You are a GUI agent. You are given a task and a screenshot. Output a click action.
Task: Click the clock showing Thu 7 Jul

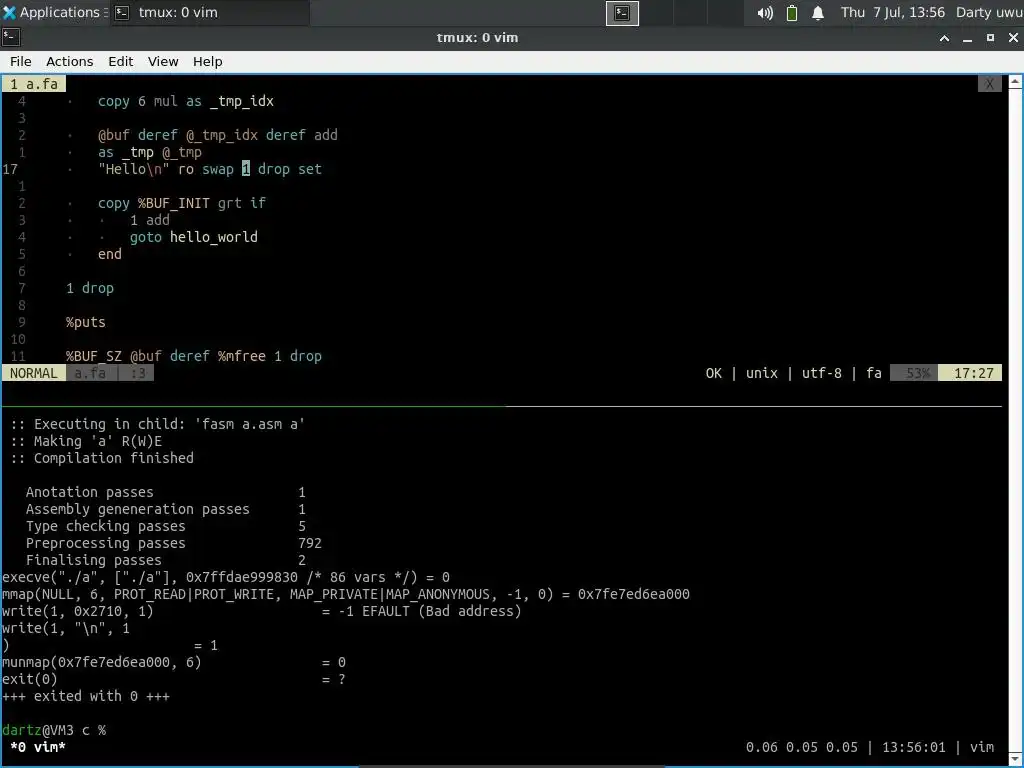[x=892, y=12]
